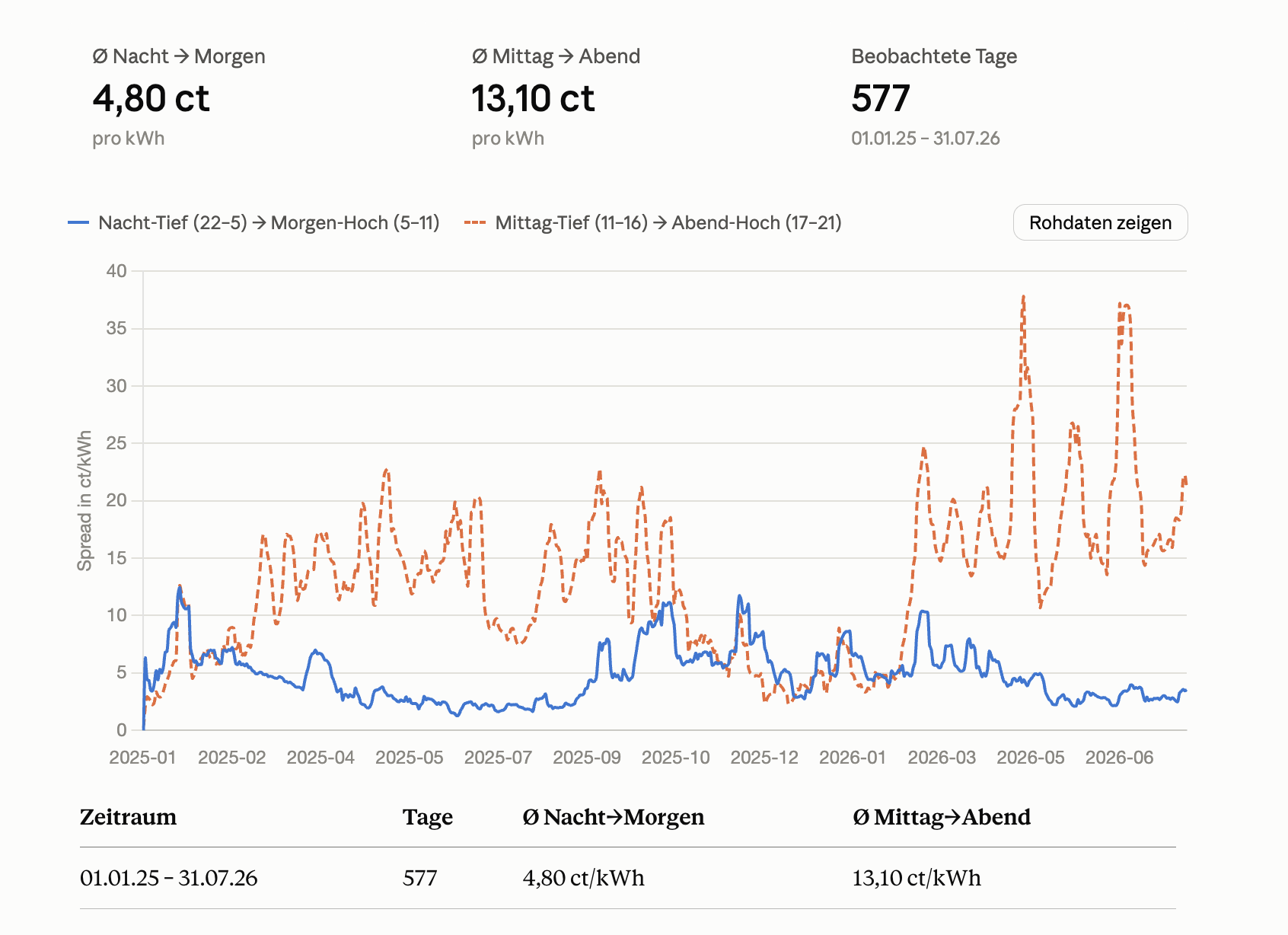The width and height of the screenshot is (1288, 935).
Task: Click the blue legend line swatch
Action: coord(79,223)
